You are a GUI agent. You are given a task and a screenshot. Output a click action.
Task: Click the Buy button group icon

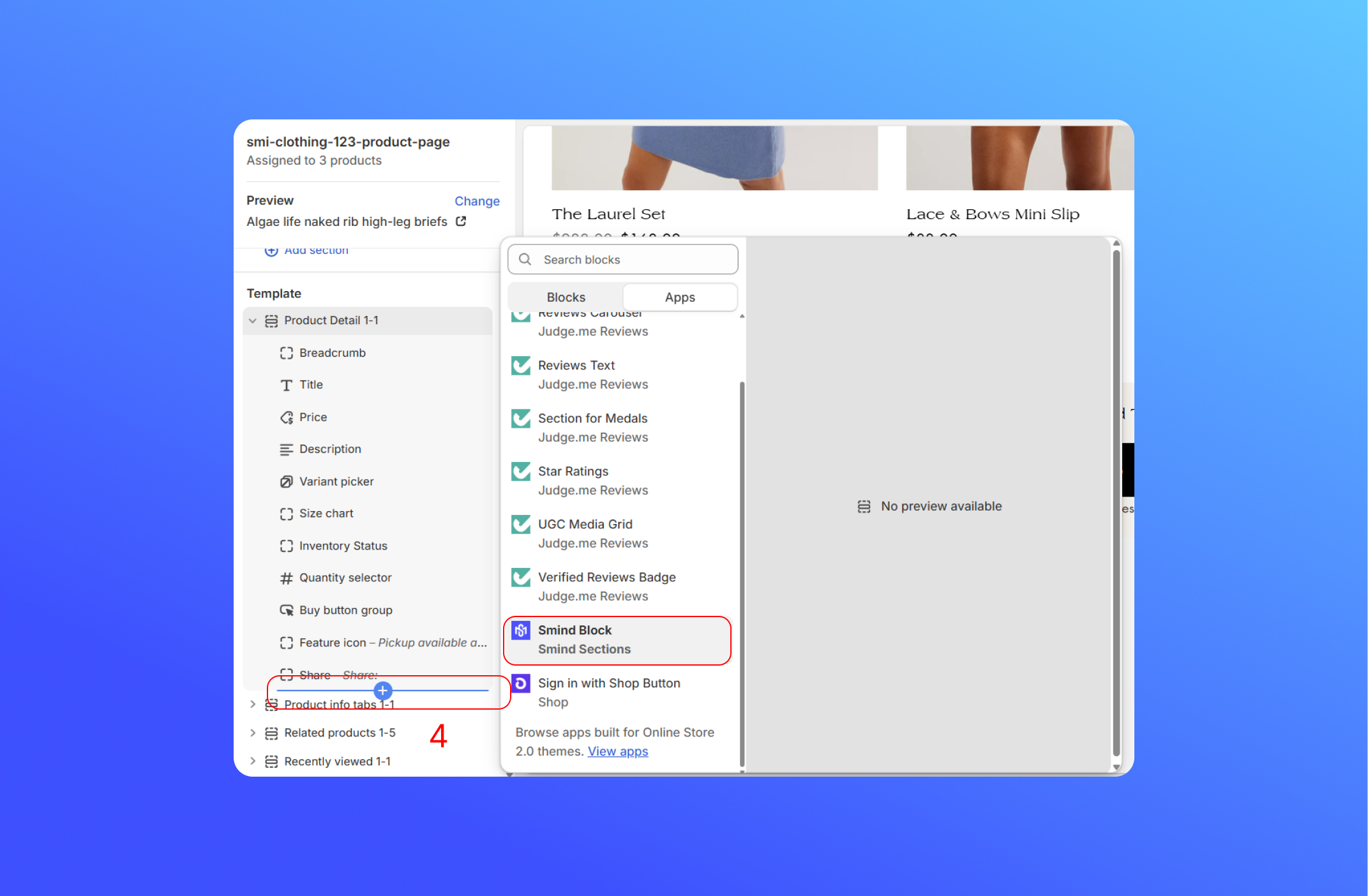[x=287, y=611]
